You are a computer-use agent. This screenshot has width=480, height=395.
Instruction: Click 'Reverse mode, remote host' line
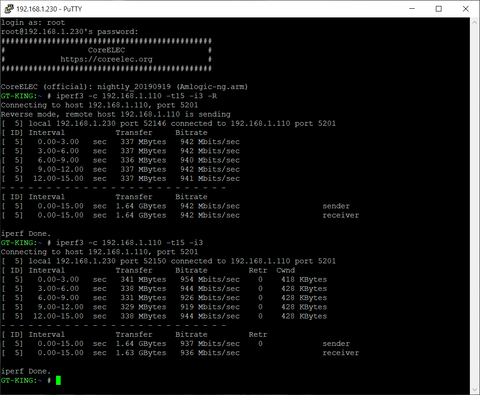coord(115,114)
